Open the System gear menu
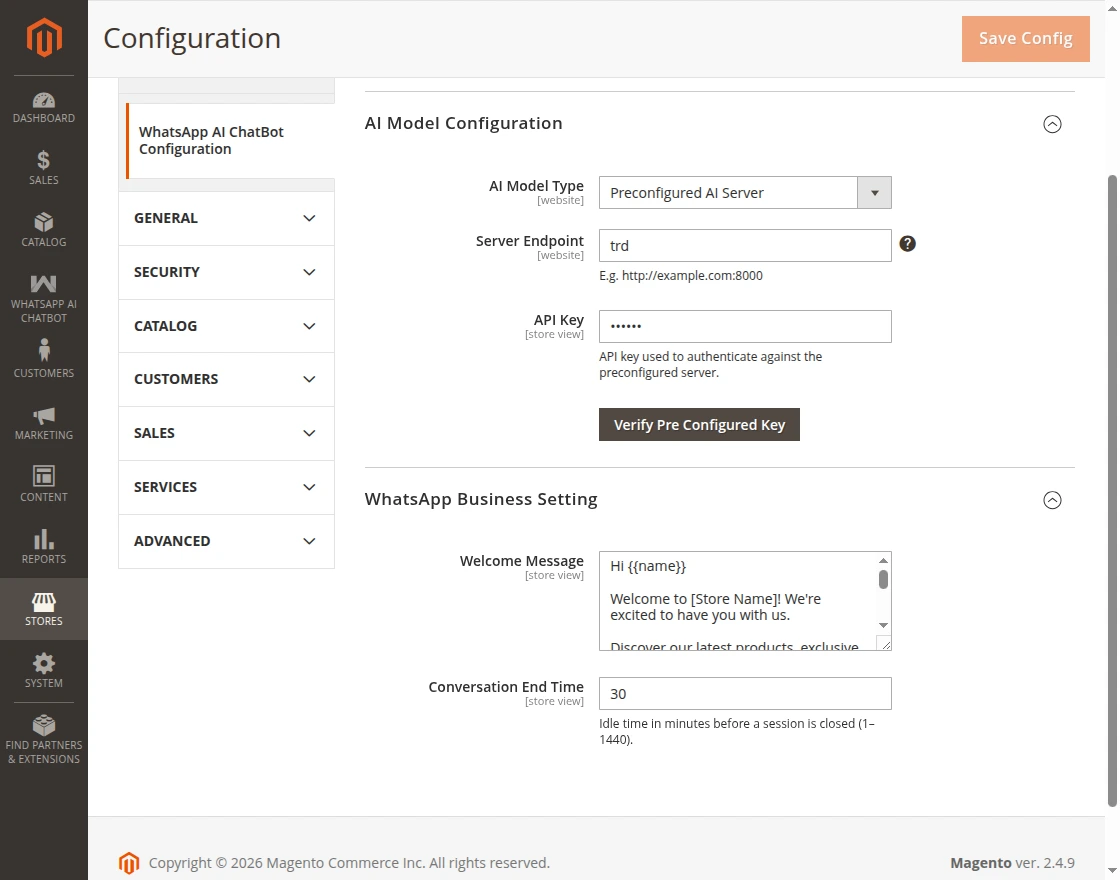 click(44, 671)
